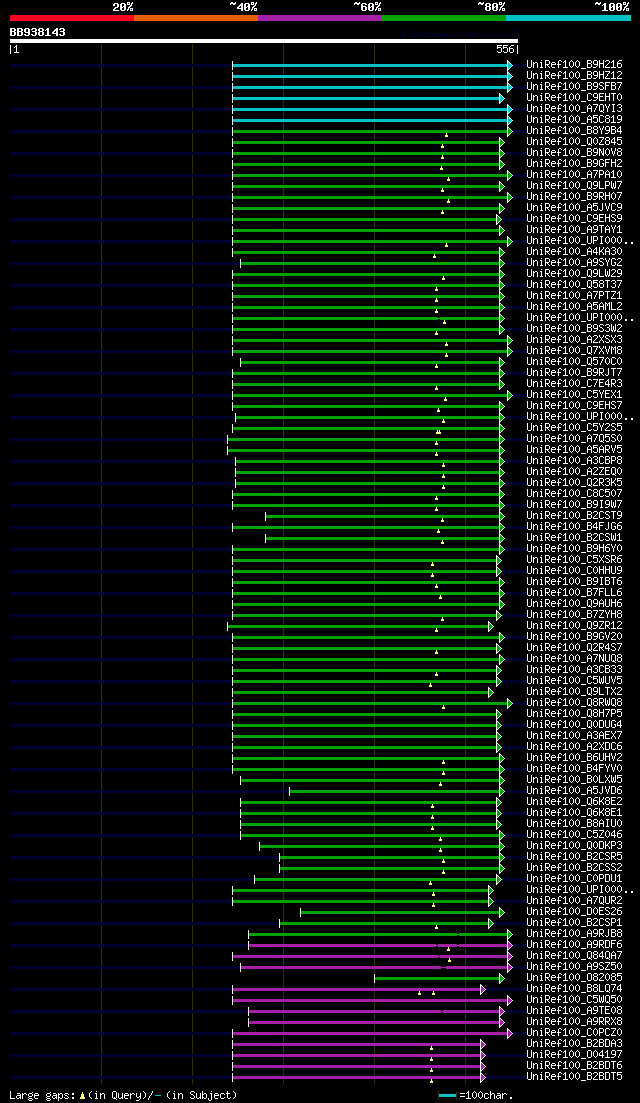Open hit UniRef100_Q9ZR12
Viewport: 640px width, 1103px height.
pyautogui.click(x=574, y=625)
